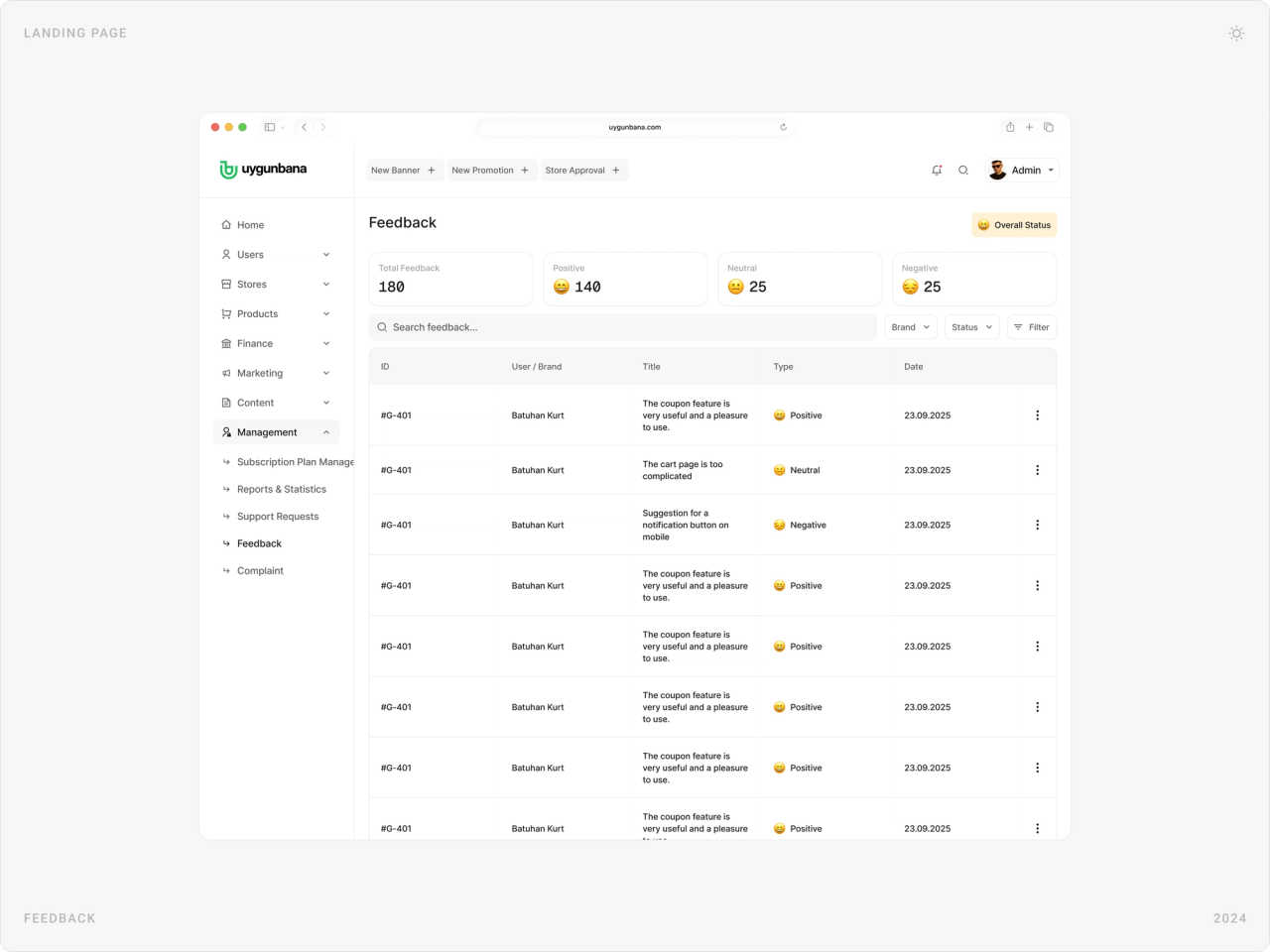Click the Stores shop icon
Screen dimensions: 1270x952
226,285
